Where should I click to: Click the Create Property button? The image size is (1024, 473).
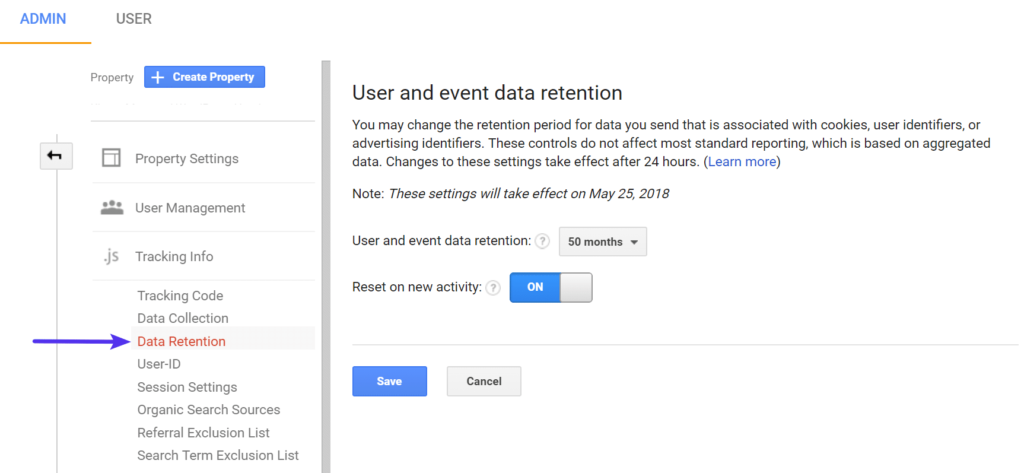pos(204,77)
